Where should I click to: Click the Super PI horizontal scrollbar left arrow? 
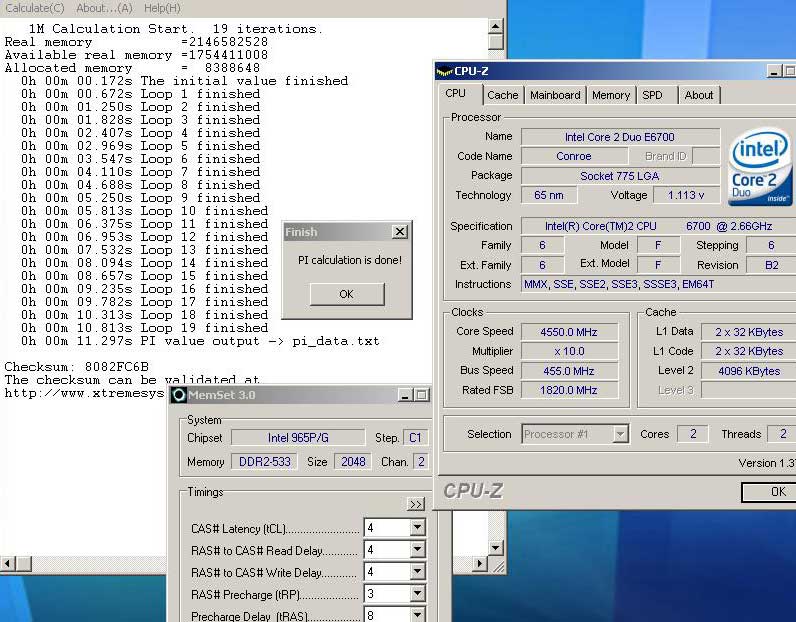point(8,563)
